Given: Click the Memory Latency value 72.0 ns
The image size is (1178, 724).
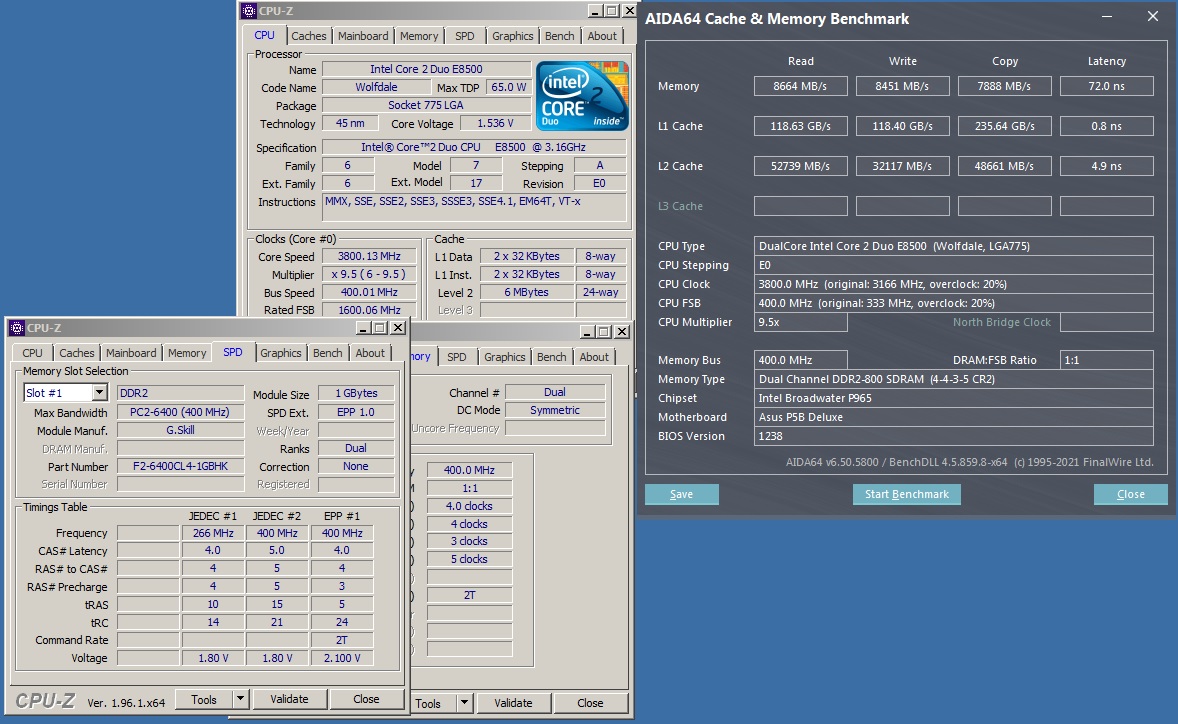Looking at the screenshot, I should (1107, 86).
